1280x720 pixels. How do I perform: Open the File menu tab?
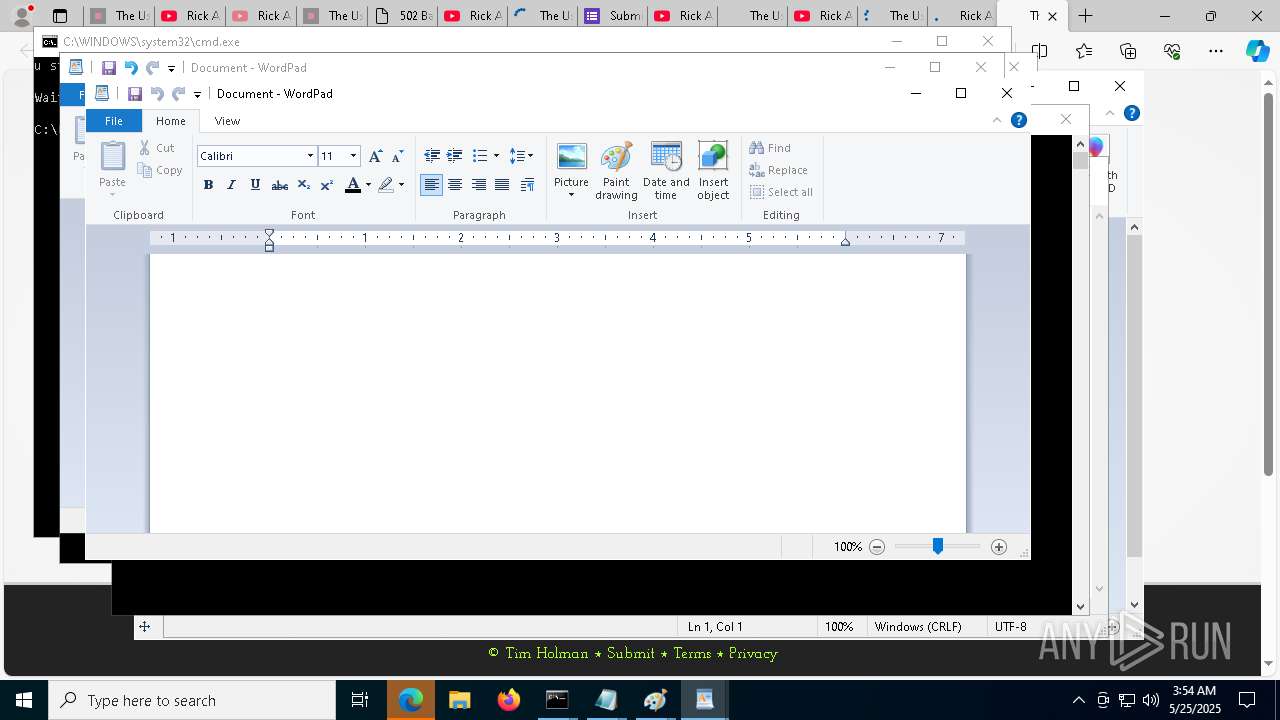tap(114, 121)
